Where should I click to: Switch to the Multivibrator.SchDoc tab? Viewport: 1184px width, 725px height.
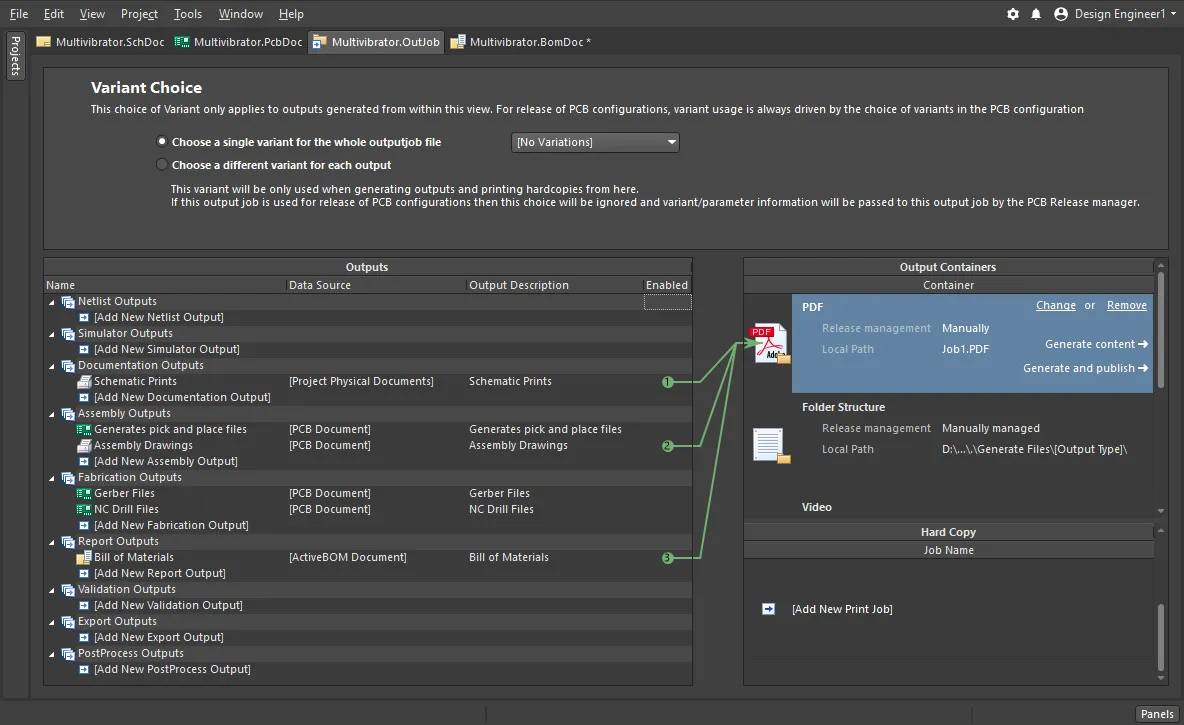100,42
